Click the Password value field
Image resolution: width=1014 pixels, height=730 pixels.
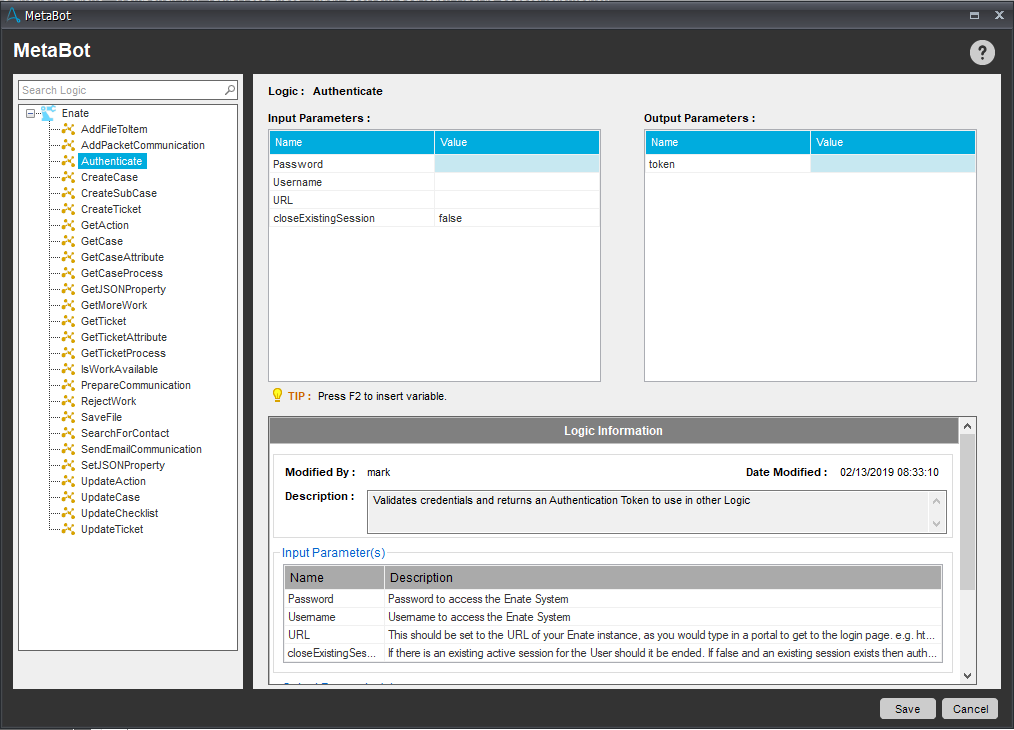pos(516,164)
